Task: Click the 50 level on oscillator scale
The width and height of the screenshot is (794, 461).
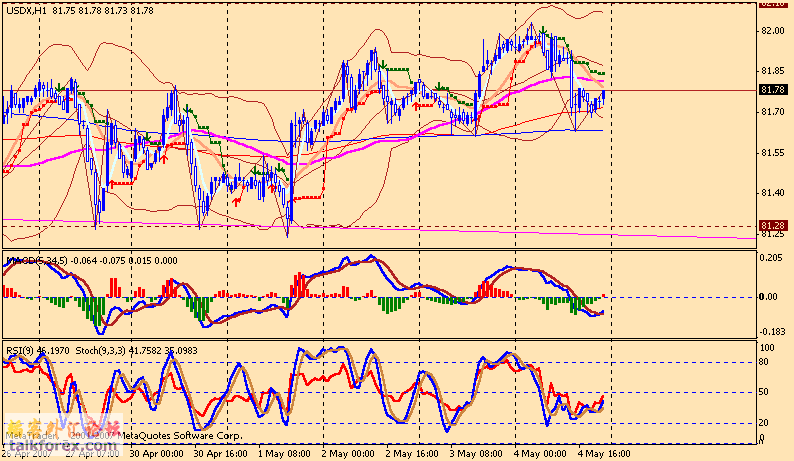Action: point(764,392)
